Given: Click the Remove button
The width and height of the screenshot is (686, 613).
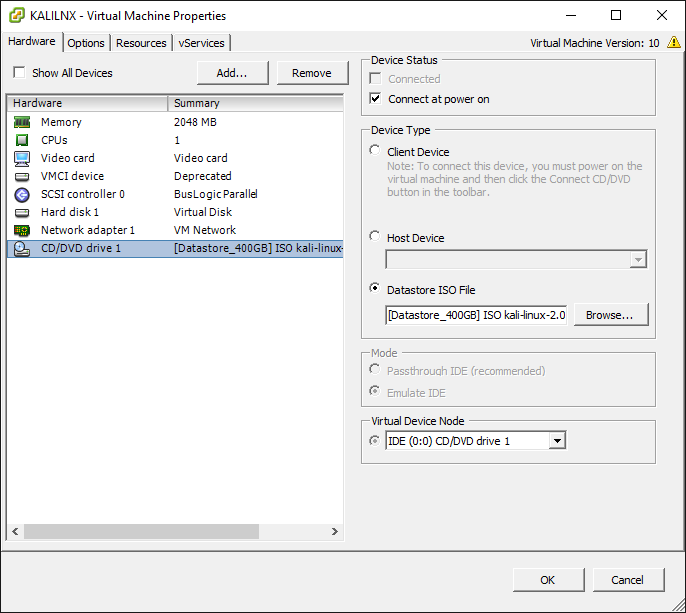Looking at the screenshot, I should coord(312,73).
